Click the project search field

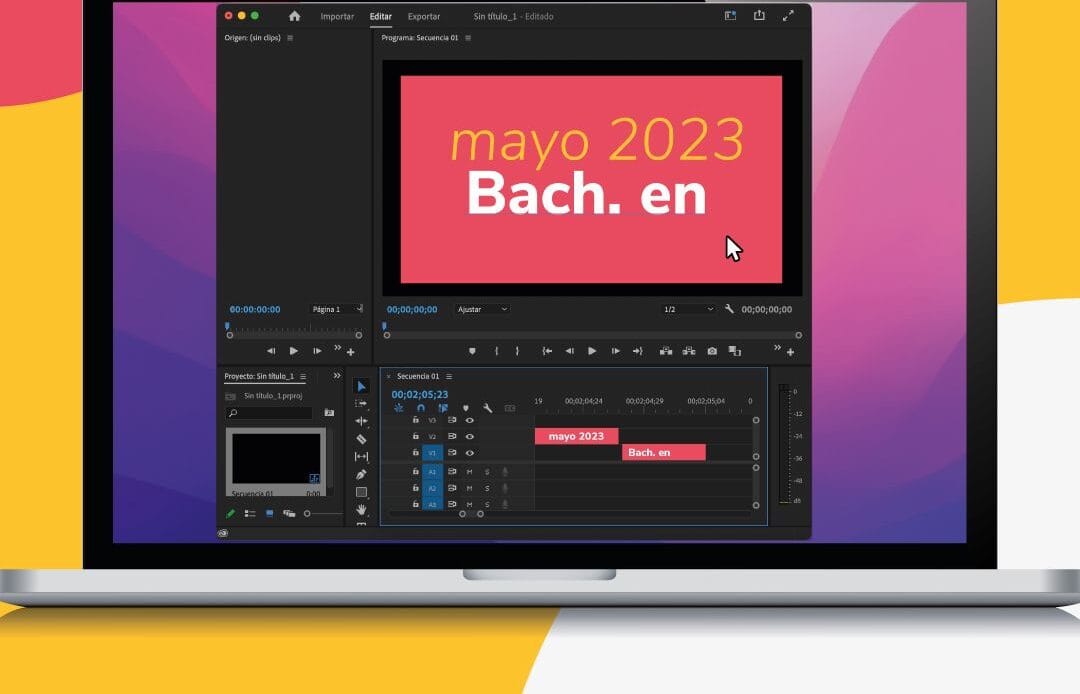pos(269,413)
